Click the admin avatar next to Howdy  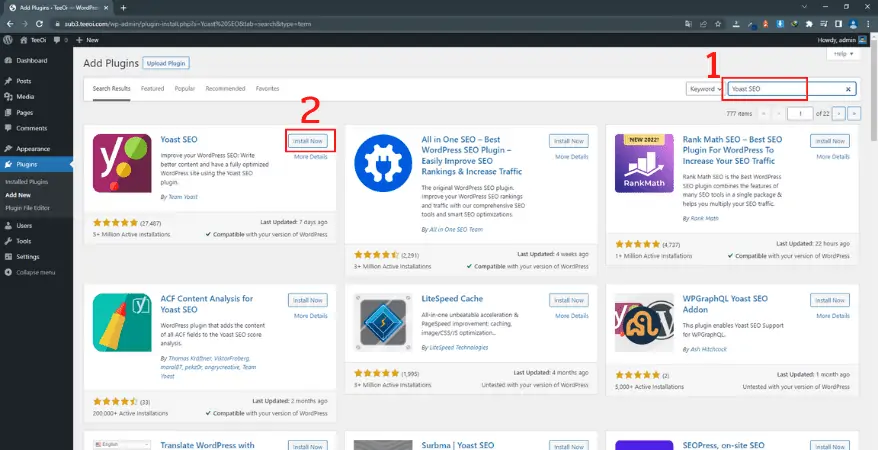[863, 40]
